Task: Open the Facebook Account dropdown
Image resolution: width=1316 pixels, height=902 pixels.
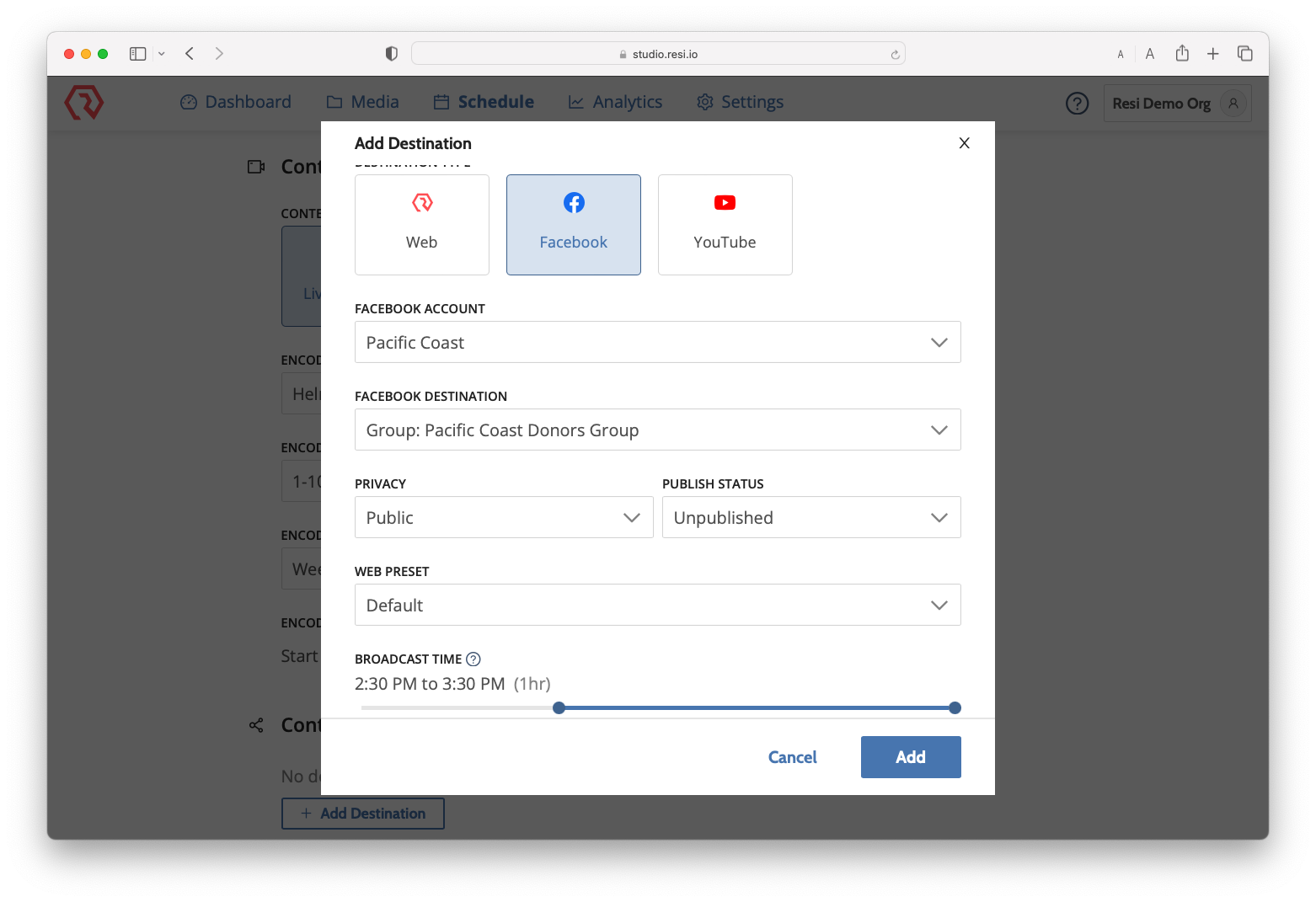Action: 657,342
